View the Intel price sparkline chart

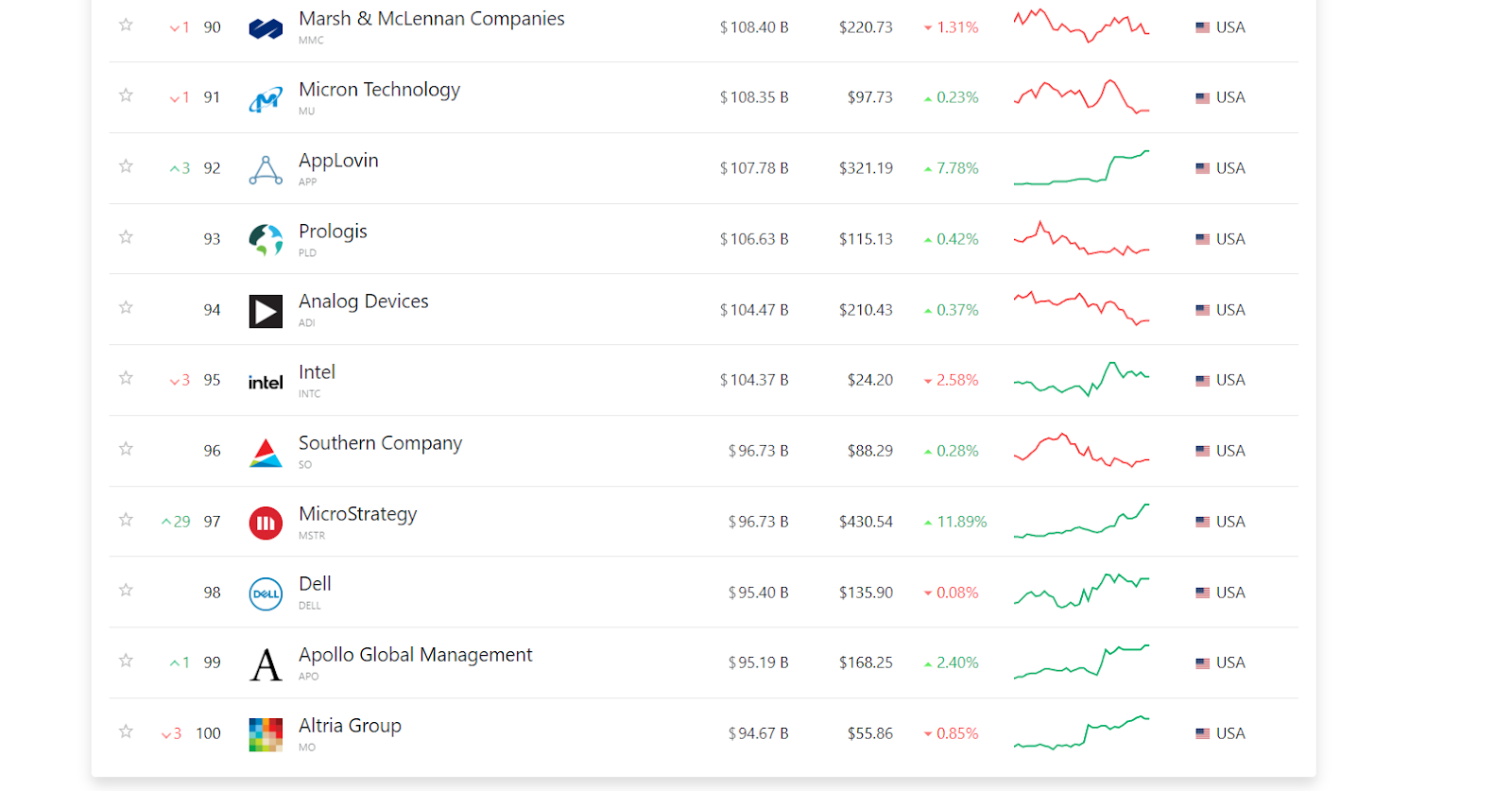tap(1081, 379)
